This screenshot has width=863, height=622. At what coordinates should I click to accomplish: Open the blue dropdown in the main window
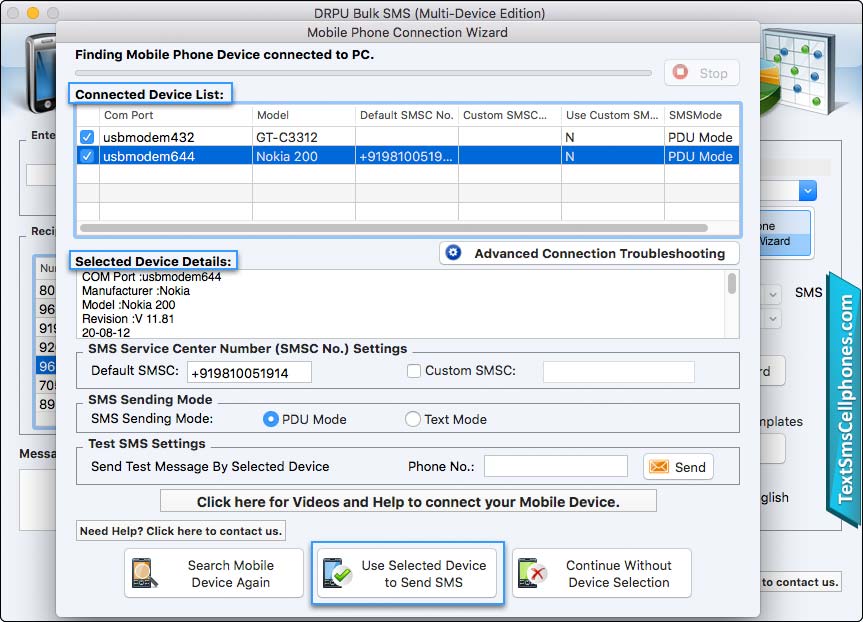(x=807, y=191)
